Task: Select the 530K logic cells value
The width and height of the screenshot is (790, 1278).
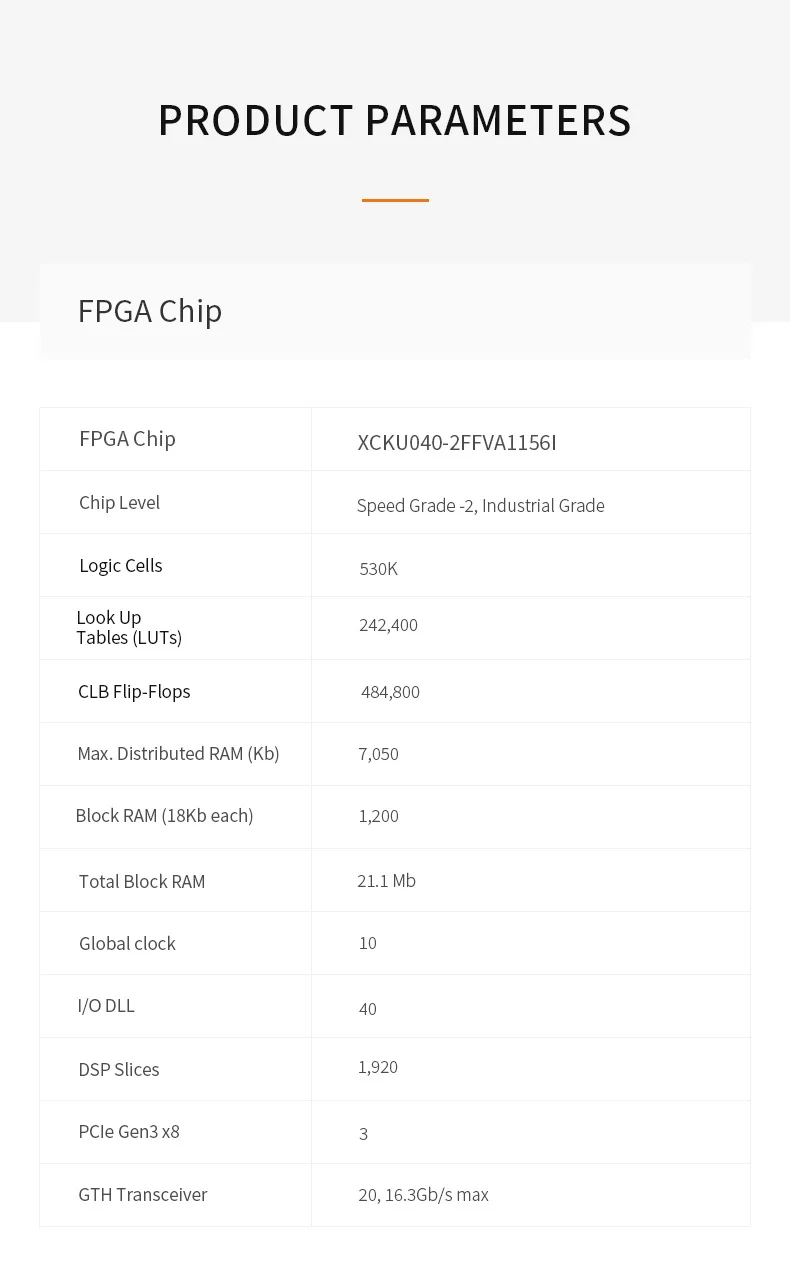Action: [378, 568]
